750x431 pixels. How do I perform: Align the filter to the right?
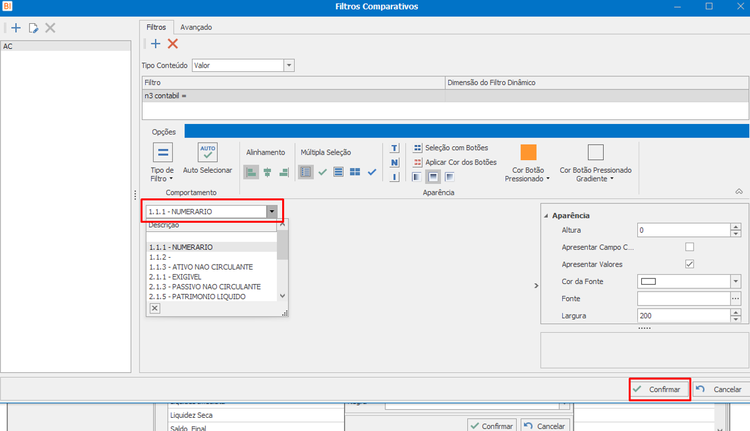click(284, 172)
